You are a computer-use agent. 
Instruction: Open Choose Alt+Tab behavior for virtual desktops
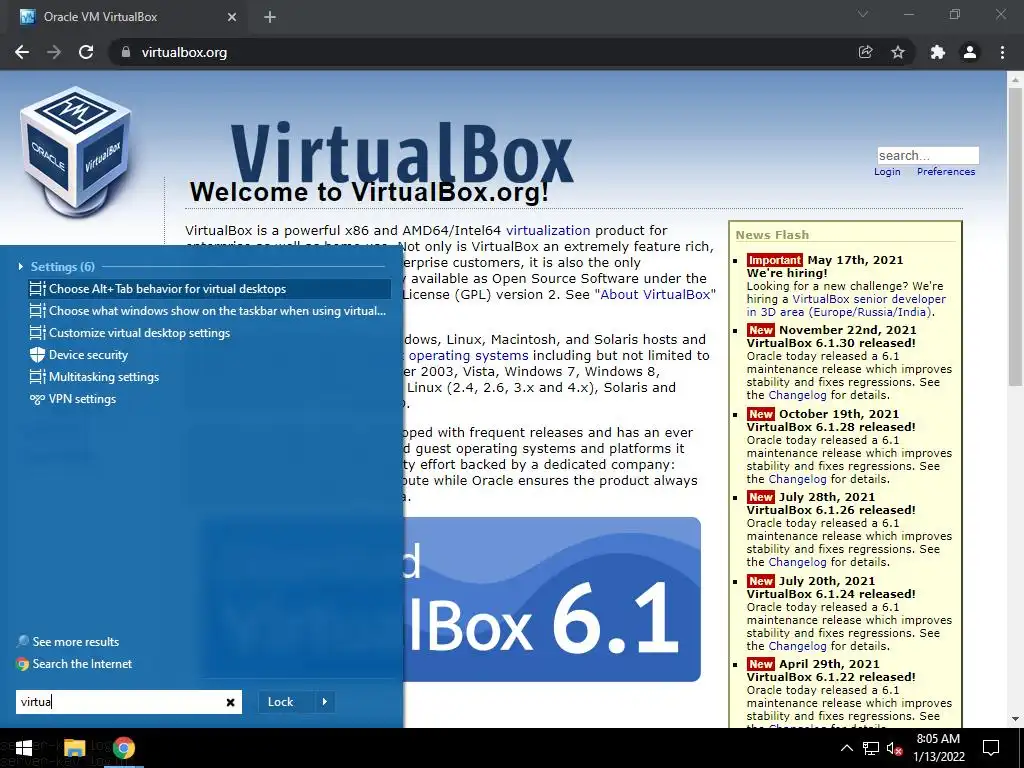coord(210,289)
